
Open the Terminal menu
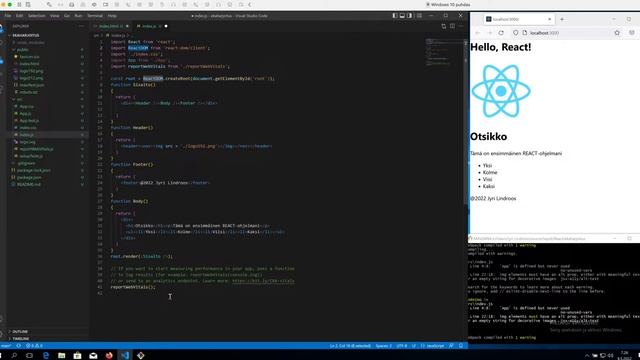click(x=95, y=16)
